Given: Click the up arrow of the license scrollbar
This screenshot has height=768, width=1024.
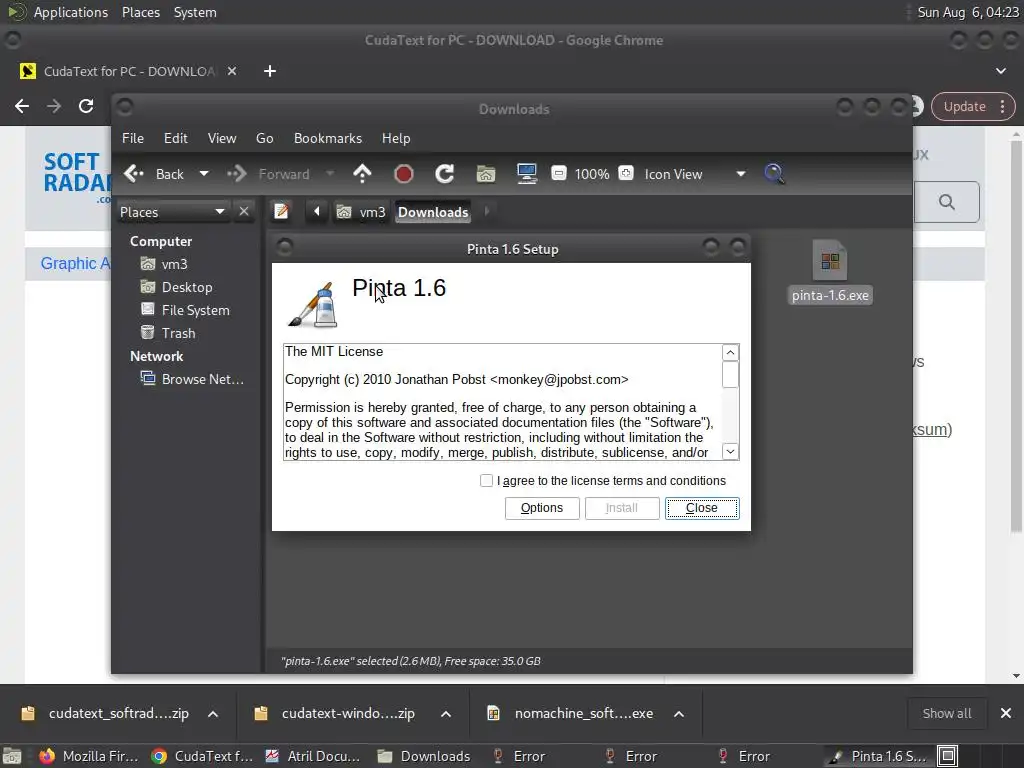Looking at the screenshot, I should pos(730,353).
